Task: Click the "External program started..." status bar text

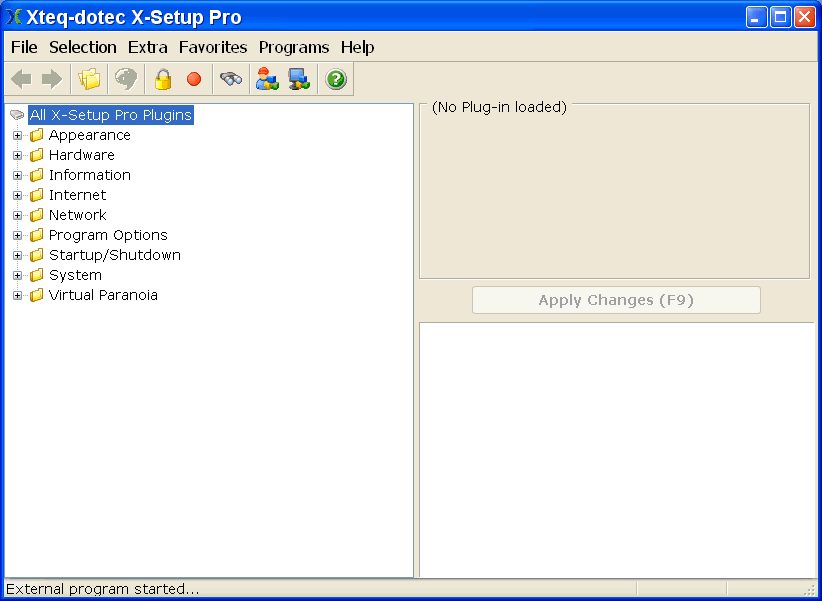Action: point(103,589)
